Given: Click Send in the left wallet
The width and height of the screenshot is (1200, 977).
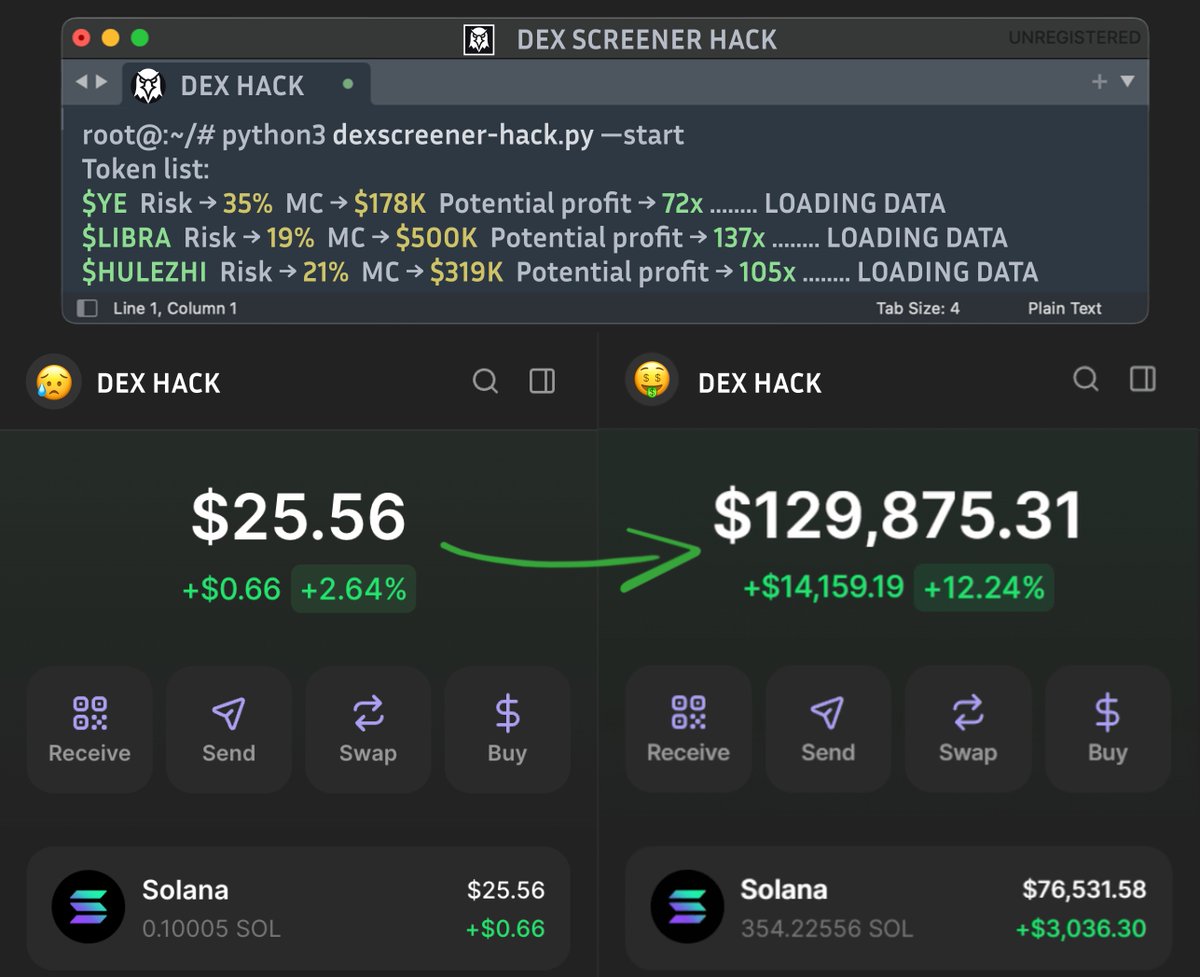Looking at the screenshot, I should click(x=229, y=729).
